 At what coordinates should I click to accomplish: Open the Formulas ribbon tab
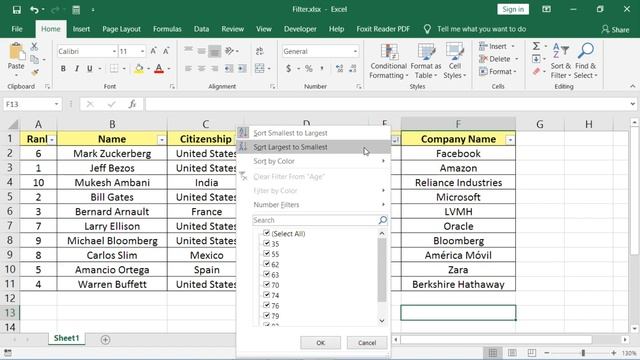167,29
